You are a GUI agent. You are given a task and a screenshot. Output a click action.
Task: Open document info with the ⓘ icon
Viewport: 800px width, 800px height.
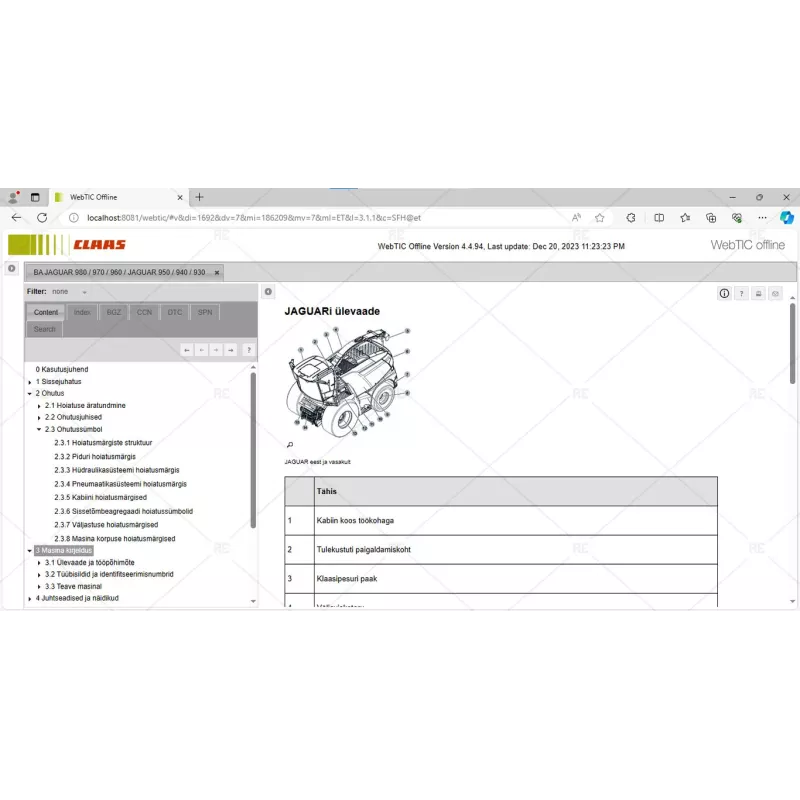click(x=723, y=292)
